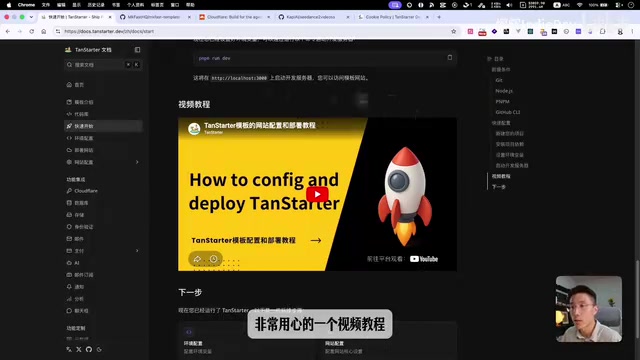640x360 pixels.
Task: Jump to 下一步 in table of contents
Action: coord(499,187)
